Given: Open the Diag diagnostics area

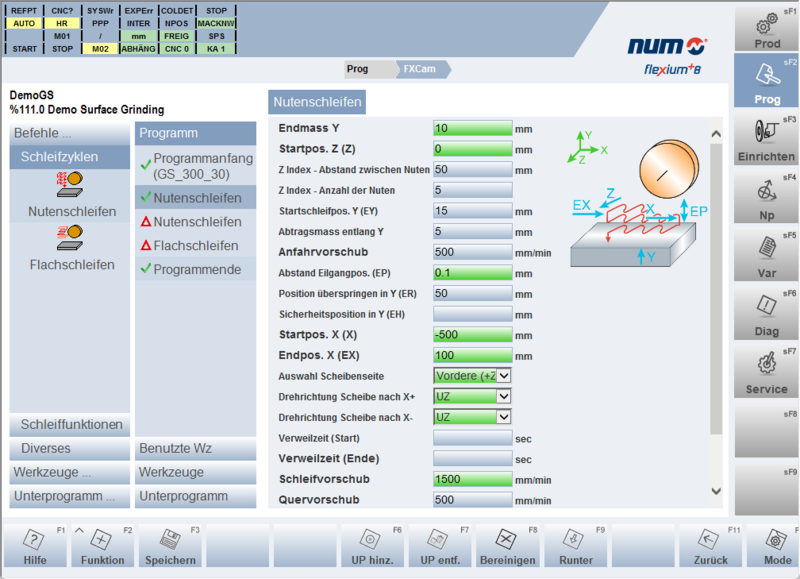Looking at the screenshot, I should (766, 310).
